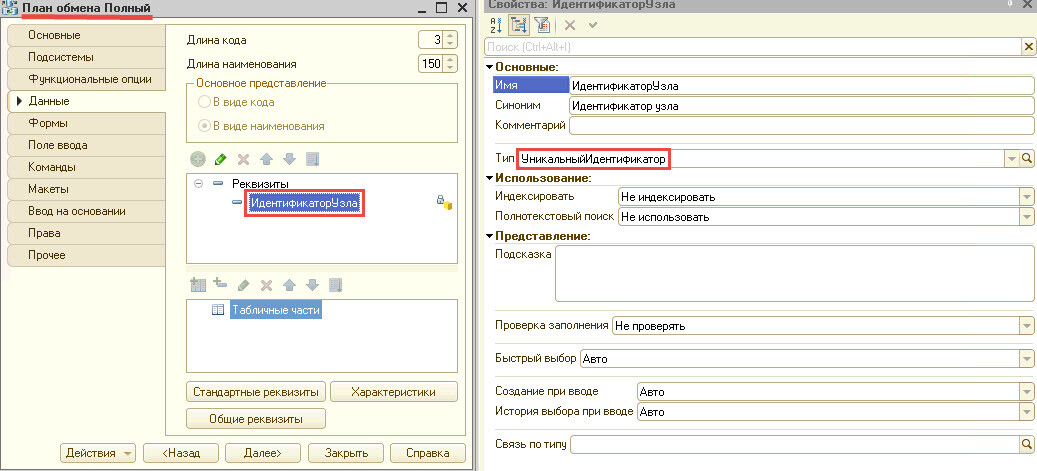The width and height of the screenshot is (1037, 471).
Task: Open История выбора при вводе dropdown
Action: pyautogui.click(x=1026, y=411)
